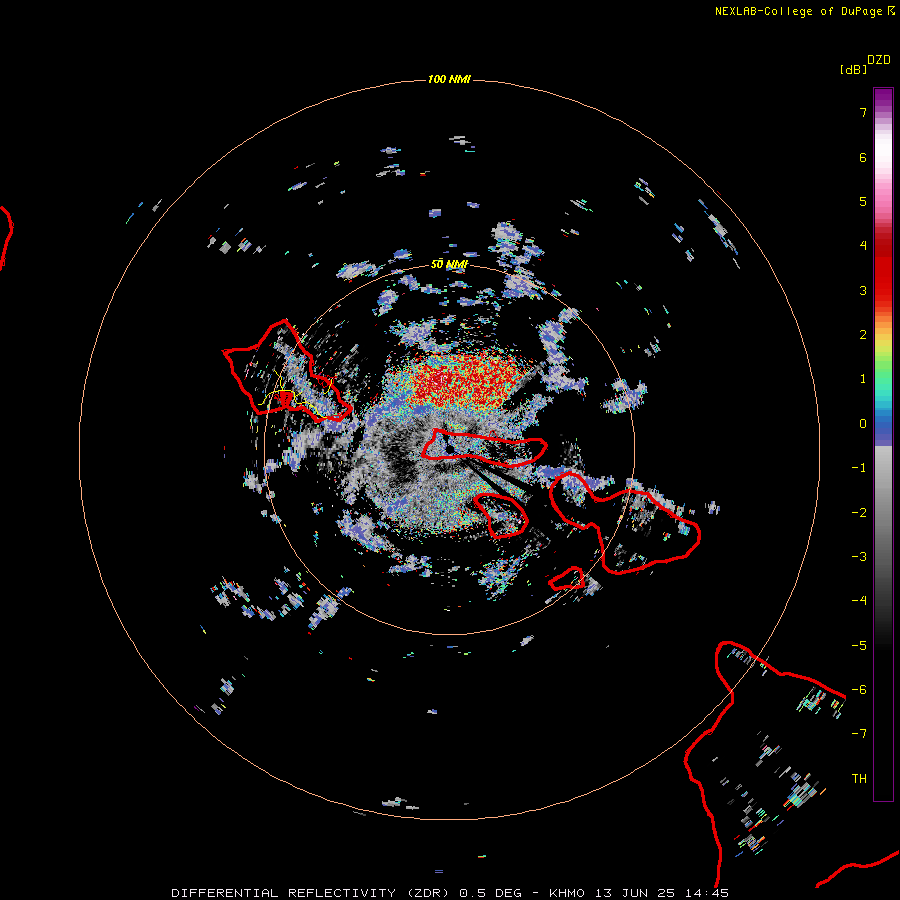
Task: Click the 3 value on the color scale
Action: point(863,290)
